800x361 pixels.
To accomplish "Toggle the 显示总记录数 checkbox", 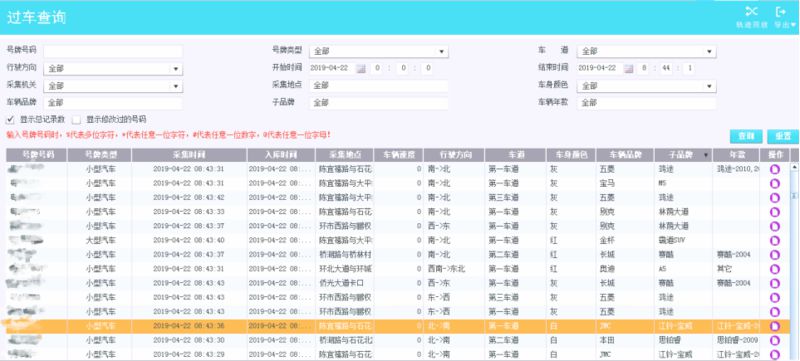I will pos(10,120).
